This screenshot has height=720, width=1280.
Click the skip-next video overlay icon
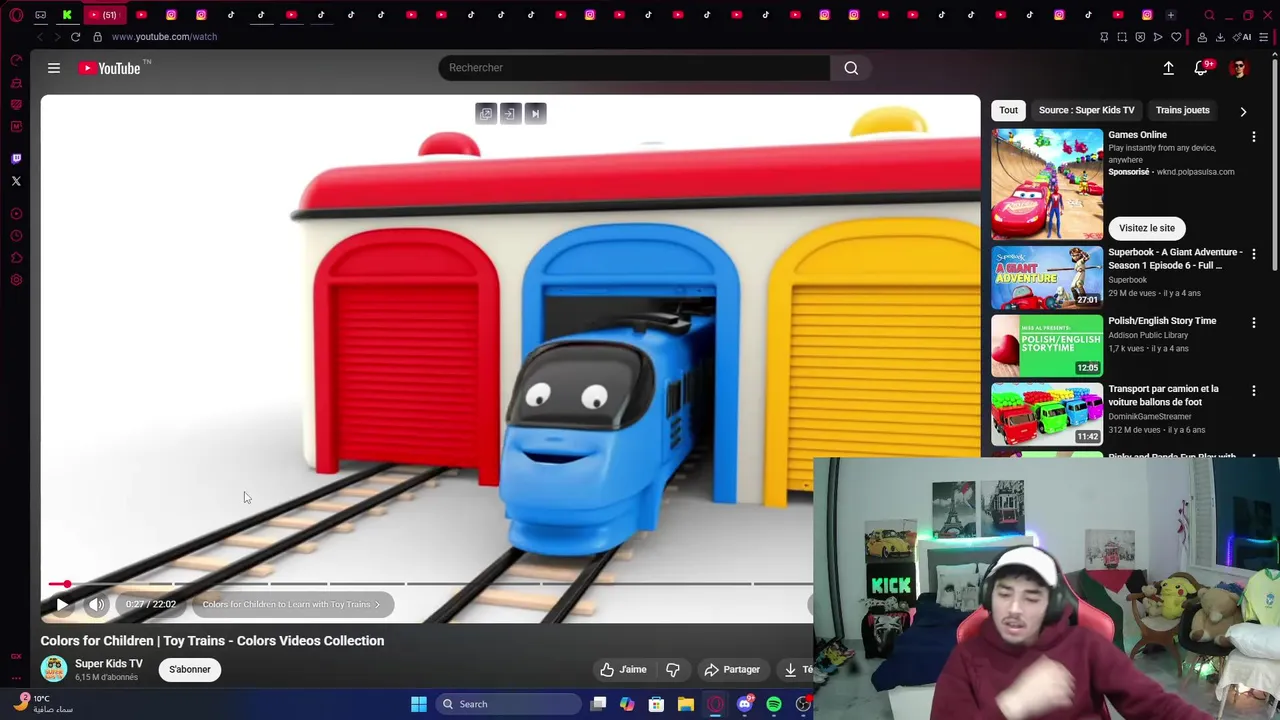point(535,114)
